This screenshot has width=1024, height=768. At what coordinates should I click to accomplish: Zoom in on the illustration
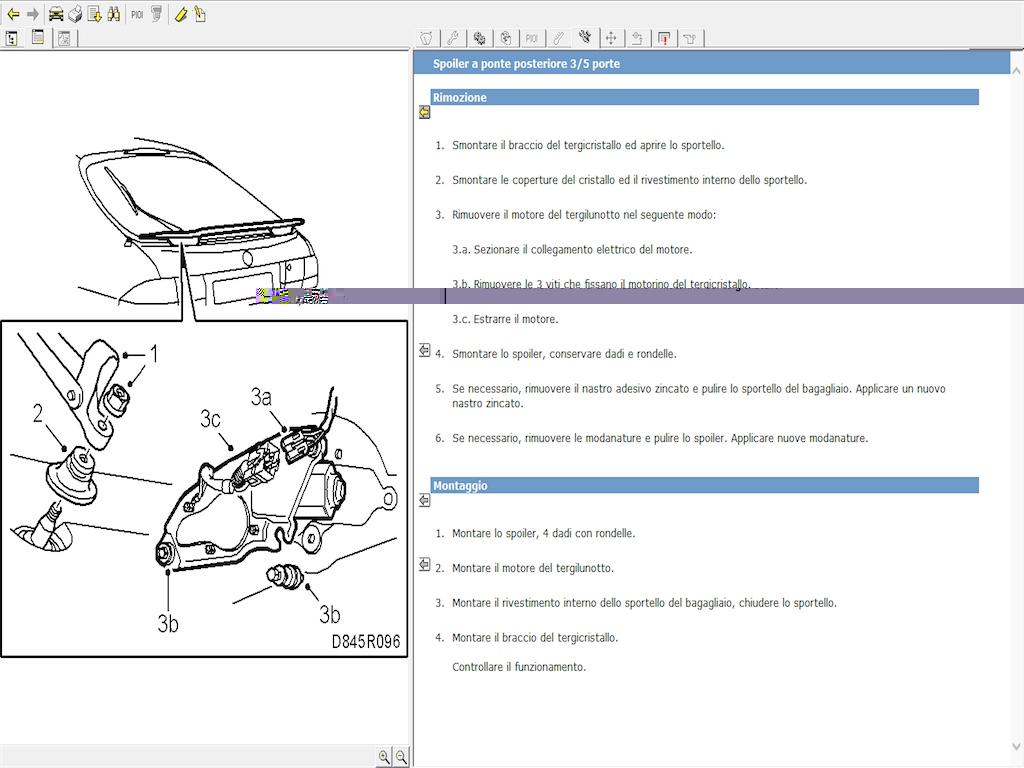[x=384, y=757]
